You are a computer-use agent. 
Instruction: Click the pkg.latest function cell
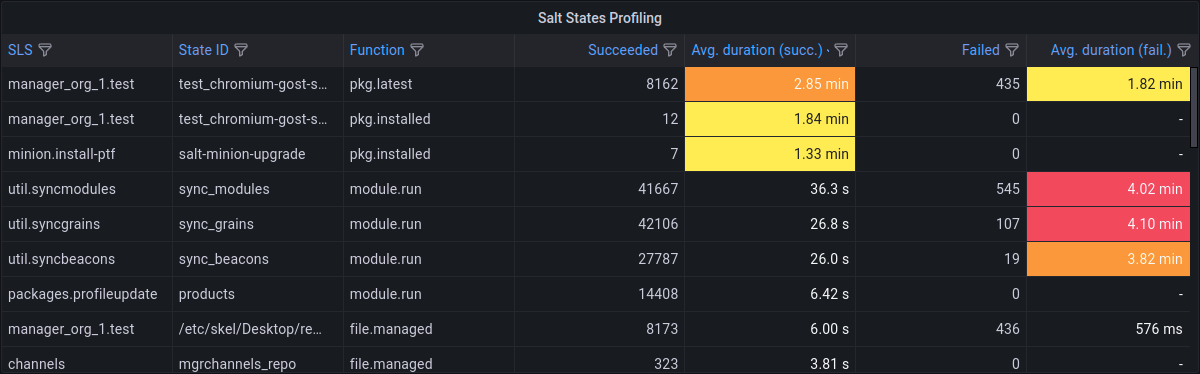tap(428, 84)
